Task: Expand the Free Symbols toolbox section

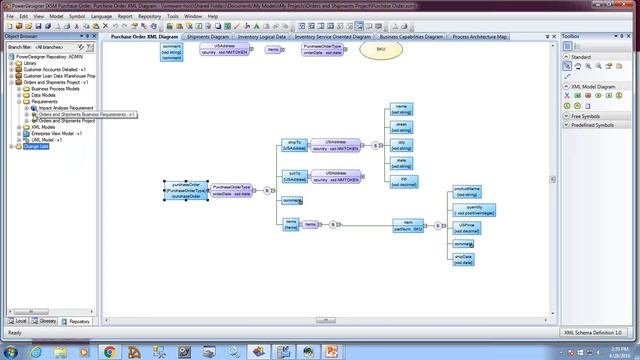Action: tap(567, 116)
